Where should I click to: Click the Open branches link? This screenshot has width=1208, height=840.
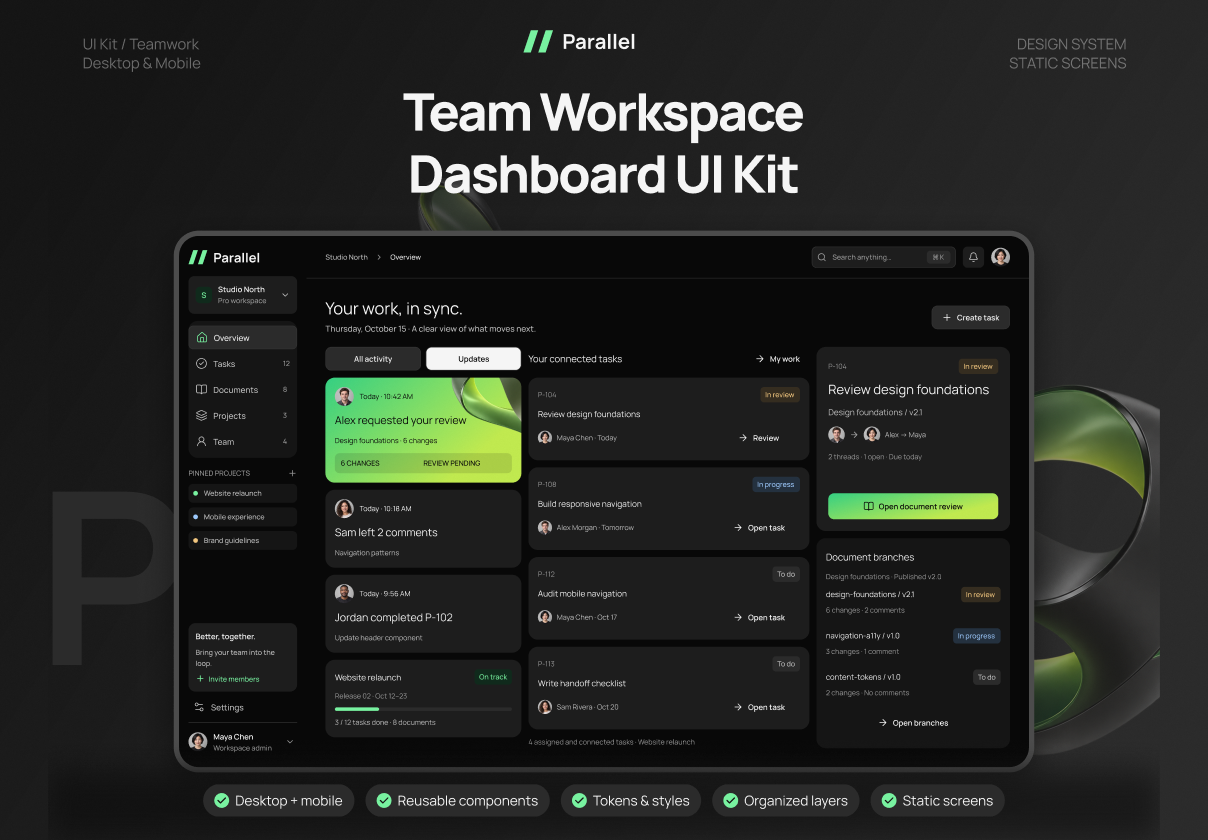click(913, 723)
